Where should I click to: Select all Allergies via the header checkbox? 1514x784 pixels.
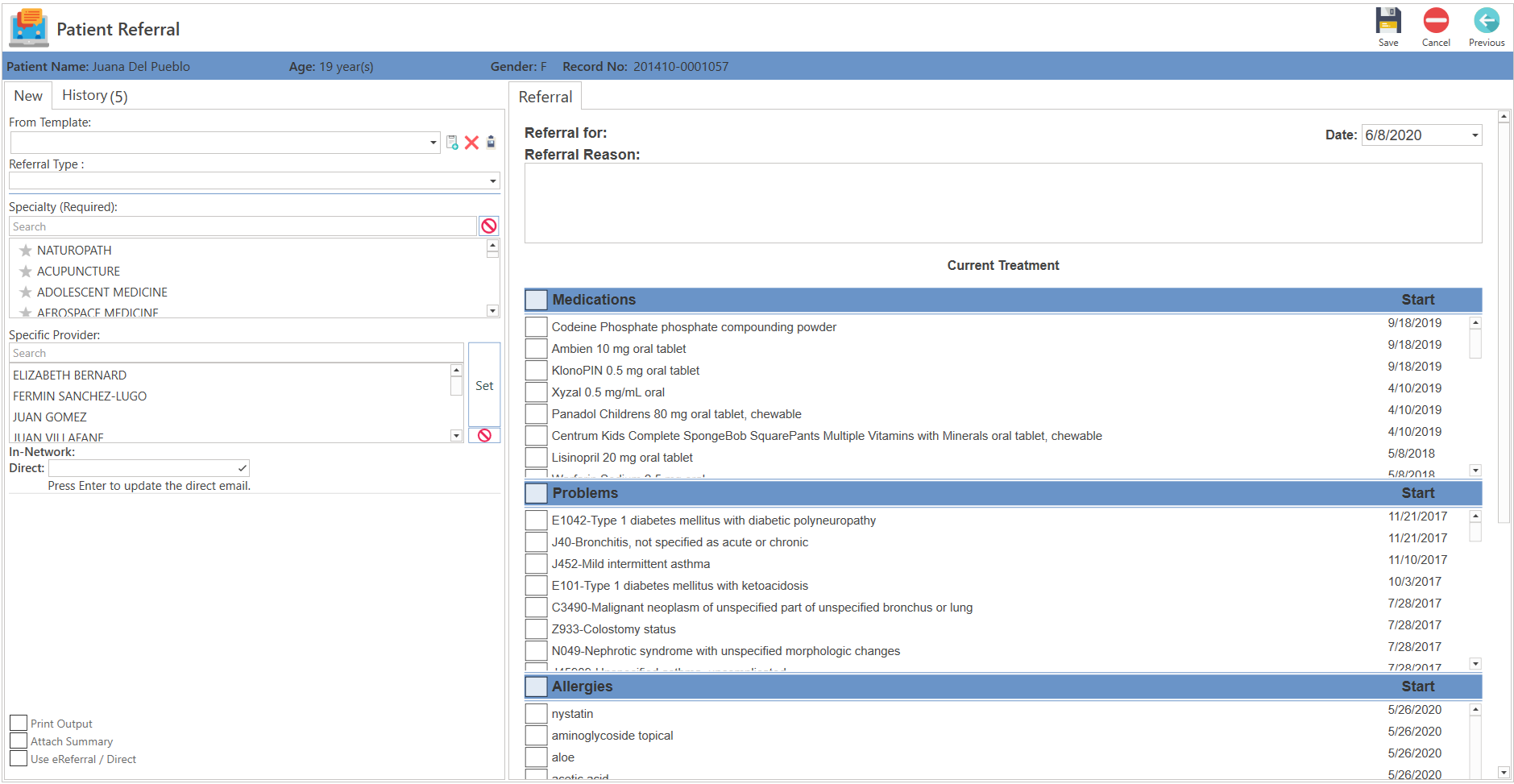tap(536, 687)
